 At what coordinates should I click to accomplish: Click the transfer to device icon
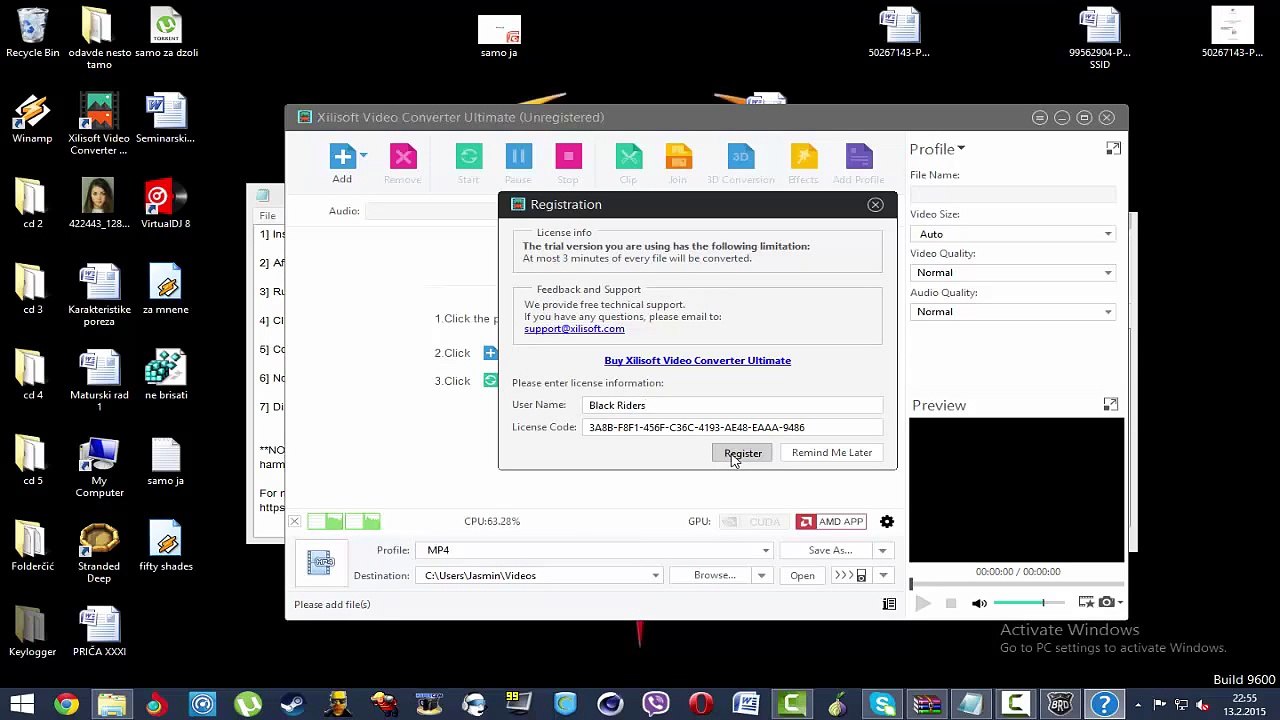pyautogui.click(x=850, y=576)
